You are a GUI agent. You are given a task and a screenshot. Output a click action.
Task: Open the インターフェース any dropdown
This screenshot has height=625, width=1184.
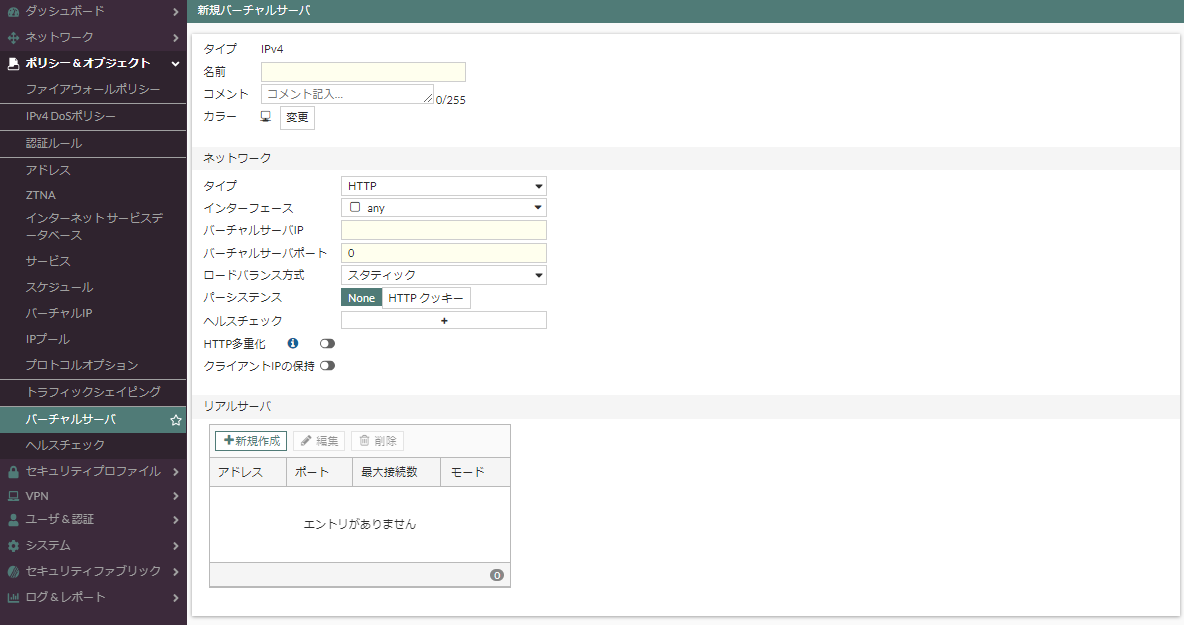point(444,208)
